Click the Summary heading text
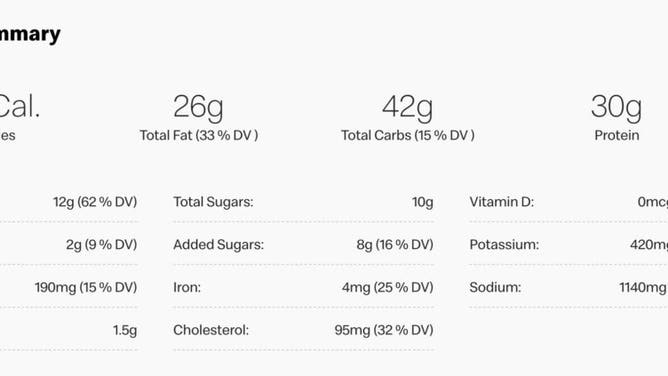Viewport: 668px width, 376px height. [x=30, y=34]
